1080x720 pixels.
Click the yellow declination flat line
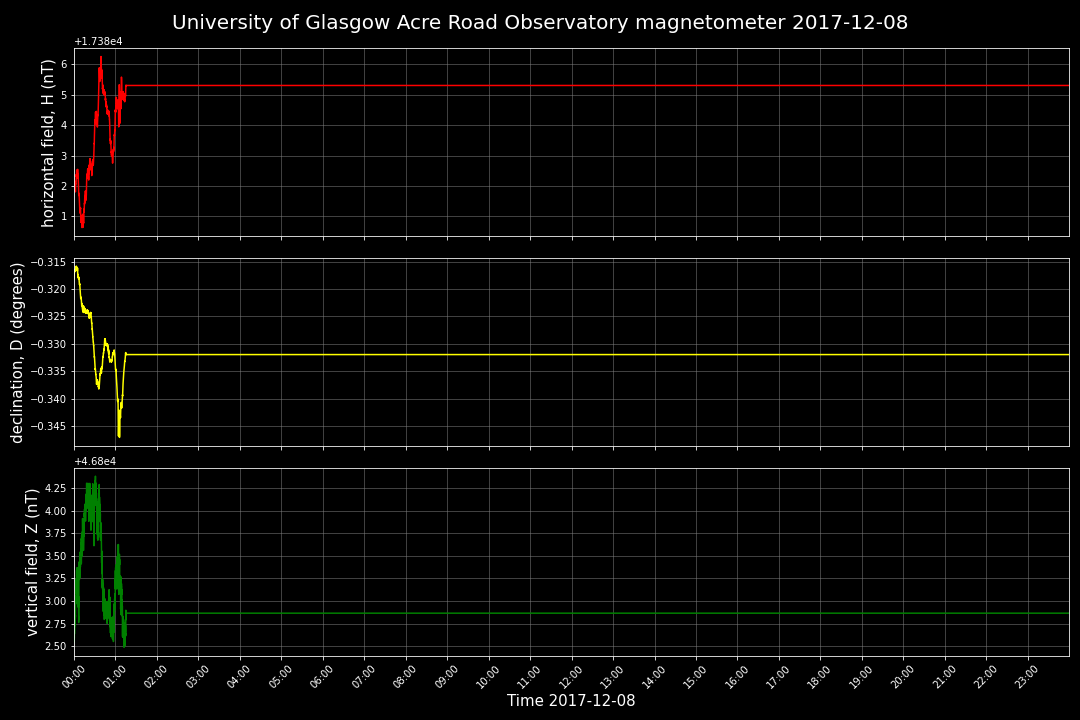[598, 354]
